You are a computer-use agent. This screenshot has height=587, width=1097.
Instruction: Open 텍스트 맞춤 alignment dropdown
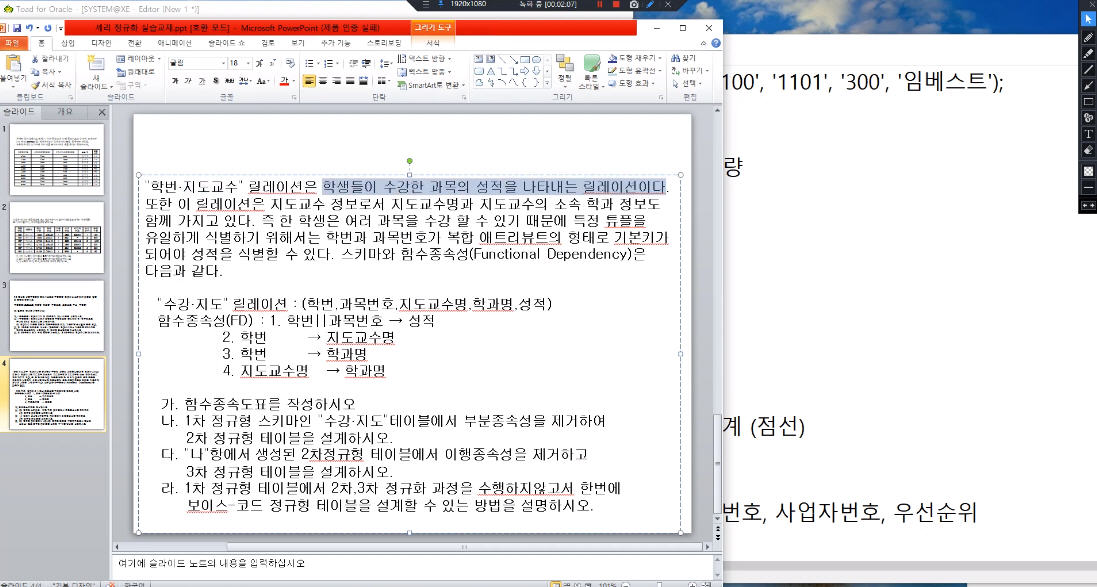pos(426,71)
